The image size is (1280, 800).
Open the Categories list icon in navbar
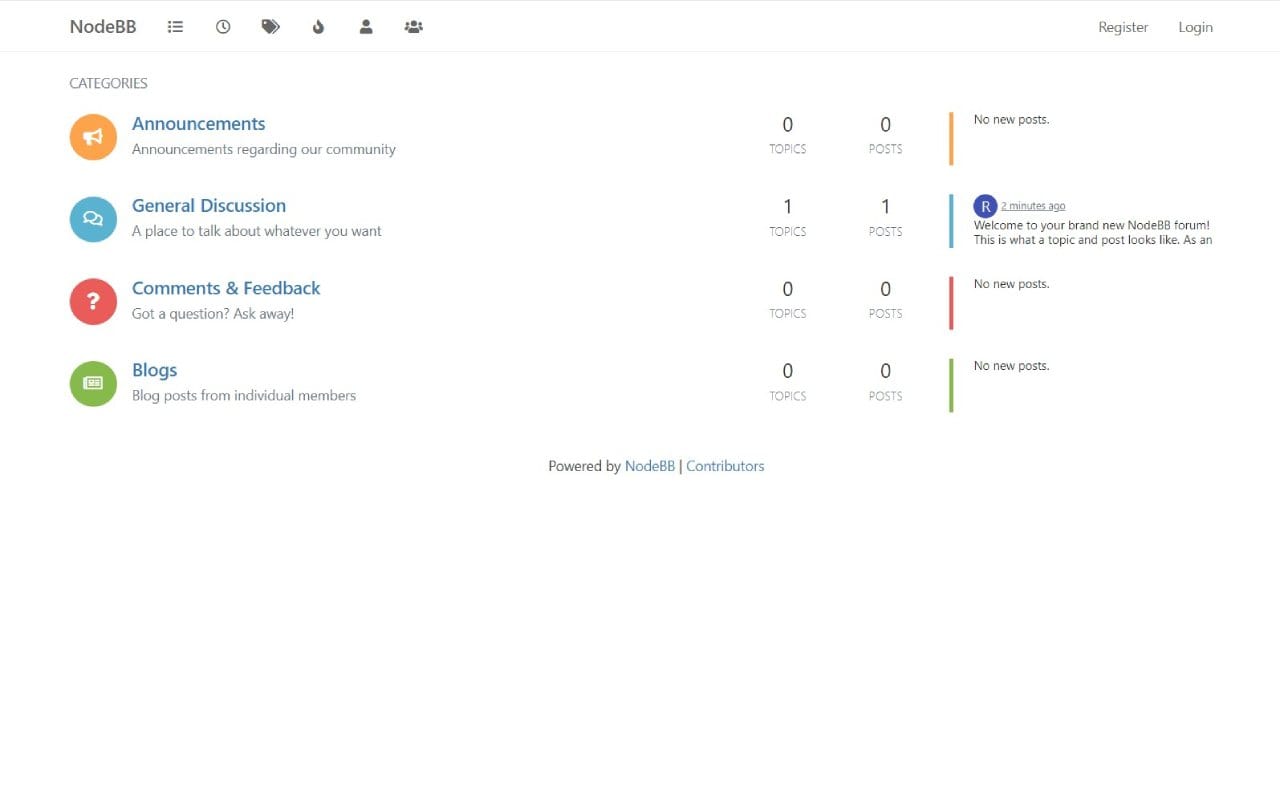tap(175, 27)
